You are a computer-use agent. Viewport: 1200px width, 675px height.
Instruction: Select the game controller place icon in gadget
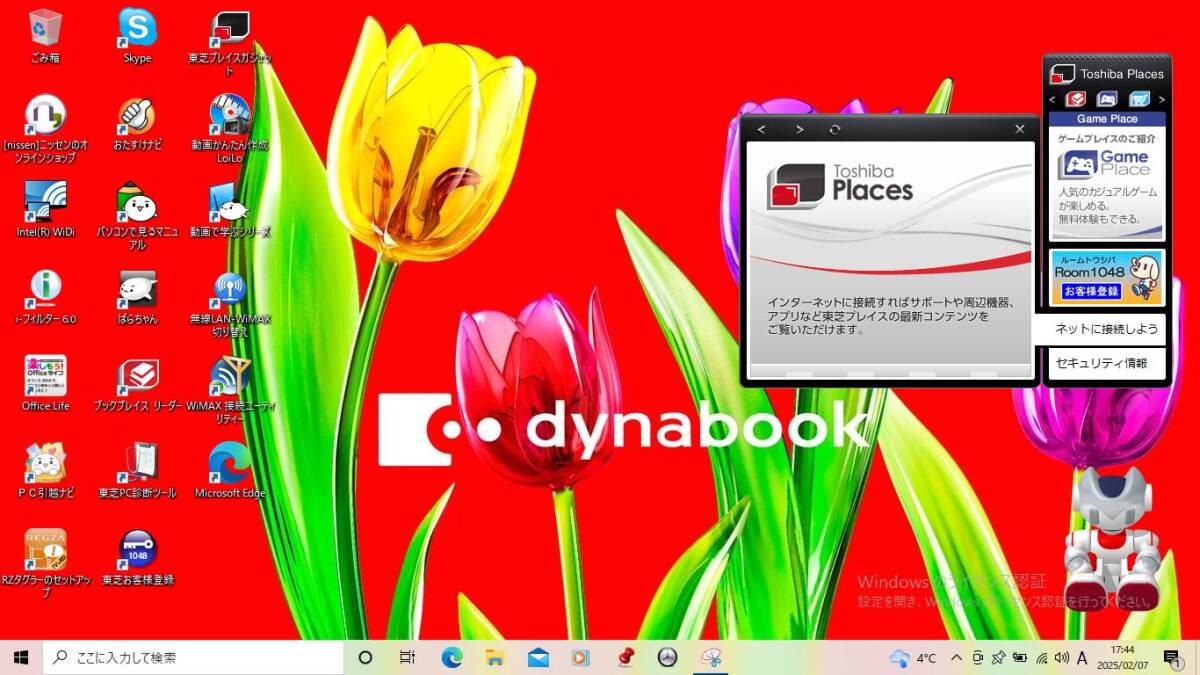point(1107,99)
